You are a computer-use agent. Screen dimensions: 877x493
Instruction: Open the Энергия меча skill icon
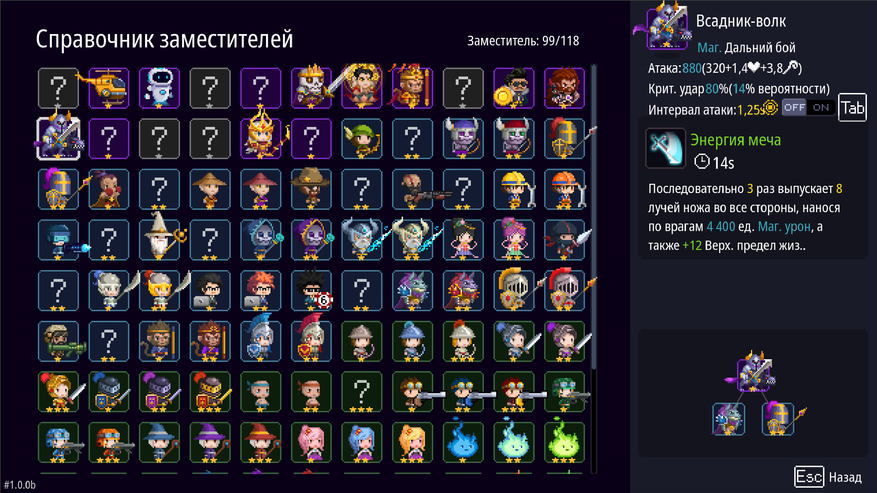coord(665,148)
